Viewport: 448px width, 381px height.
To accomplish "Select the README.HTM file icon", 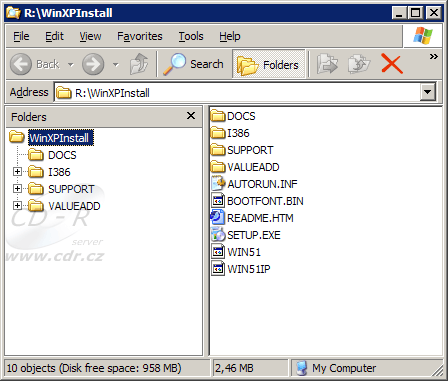I will tap(218, 218).
